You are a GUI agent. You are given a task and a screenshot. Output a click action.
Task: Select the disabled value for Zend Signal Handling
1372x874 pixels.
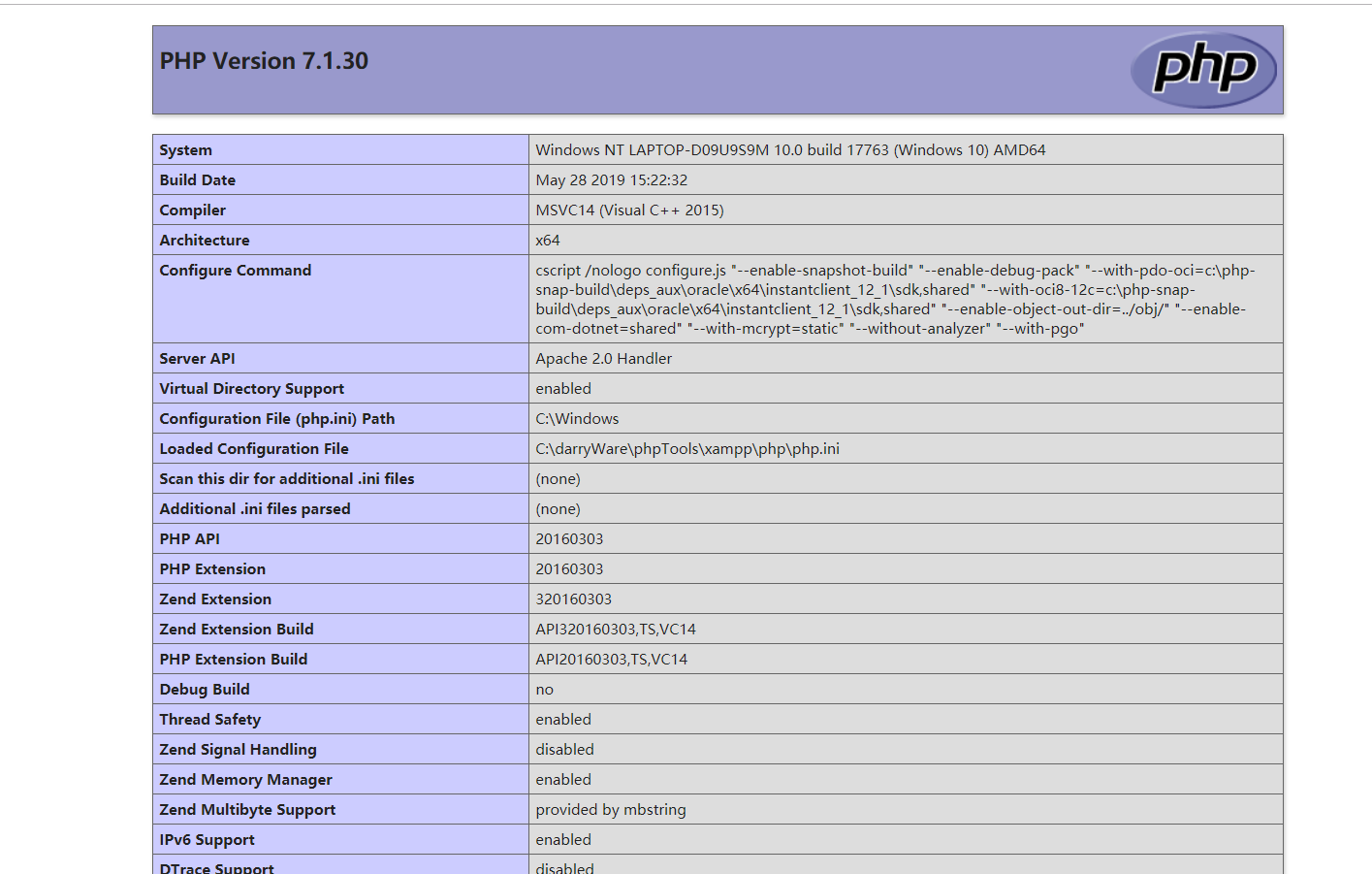click(x=565, y=750)
